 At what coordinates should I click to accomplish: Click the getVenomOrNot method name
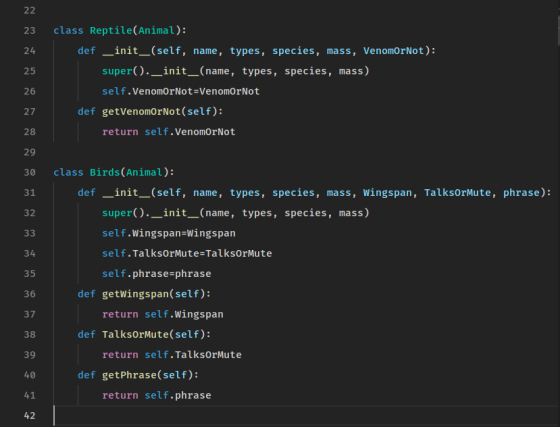[x=141, y=112]
